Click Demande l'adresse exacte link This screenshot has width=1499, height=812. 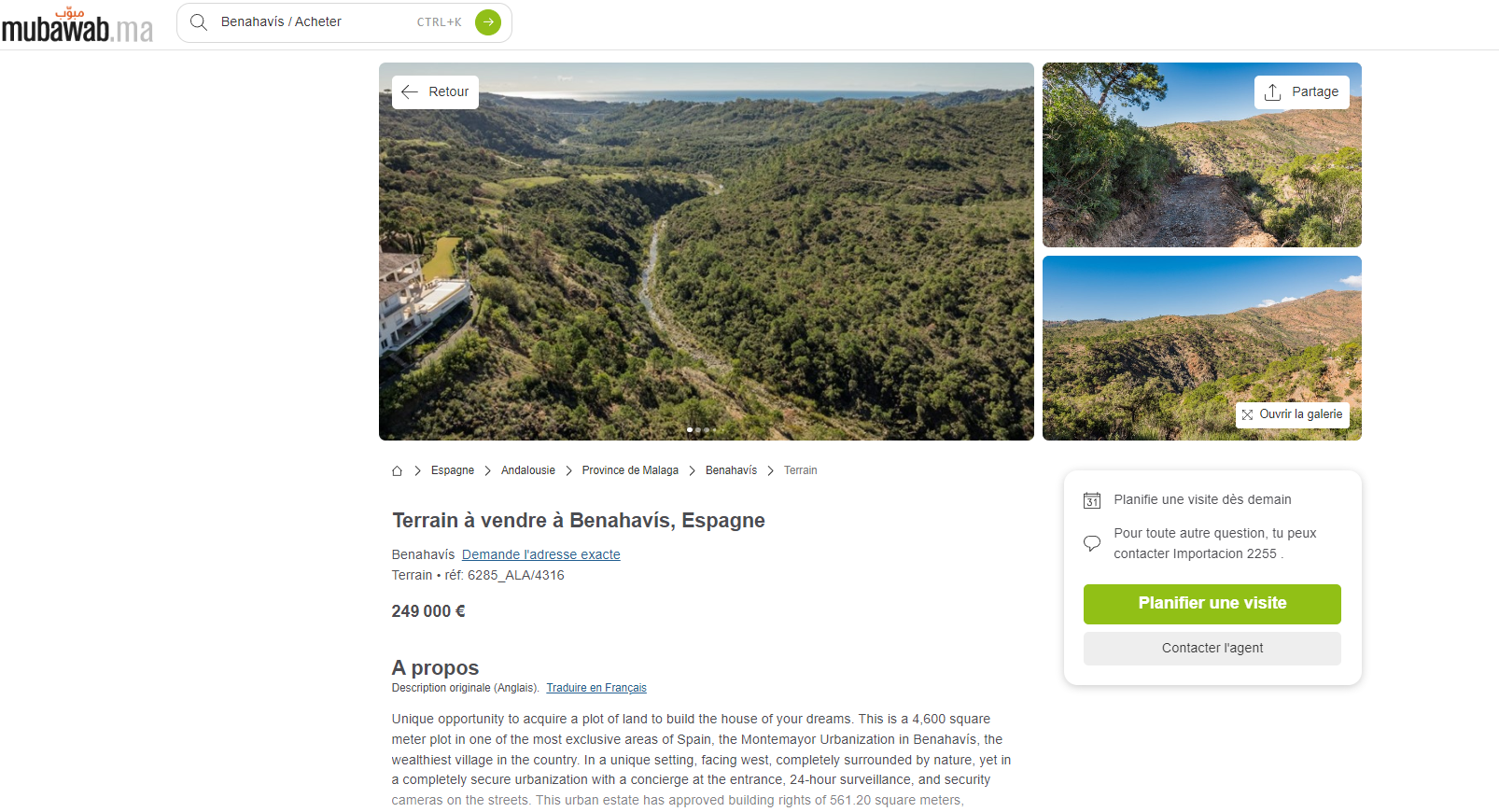pos(541,554)
